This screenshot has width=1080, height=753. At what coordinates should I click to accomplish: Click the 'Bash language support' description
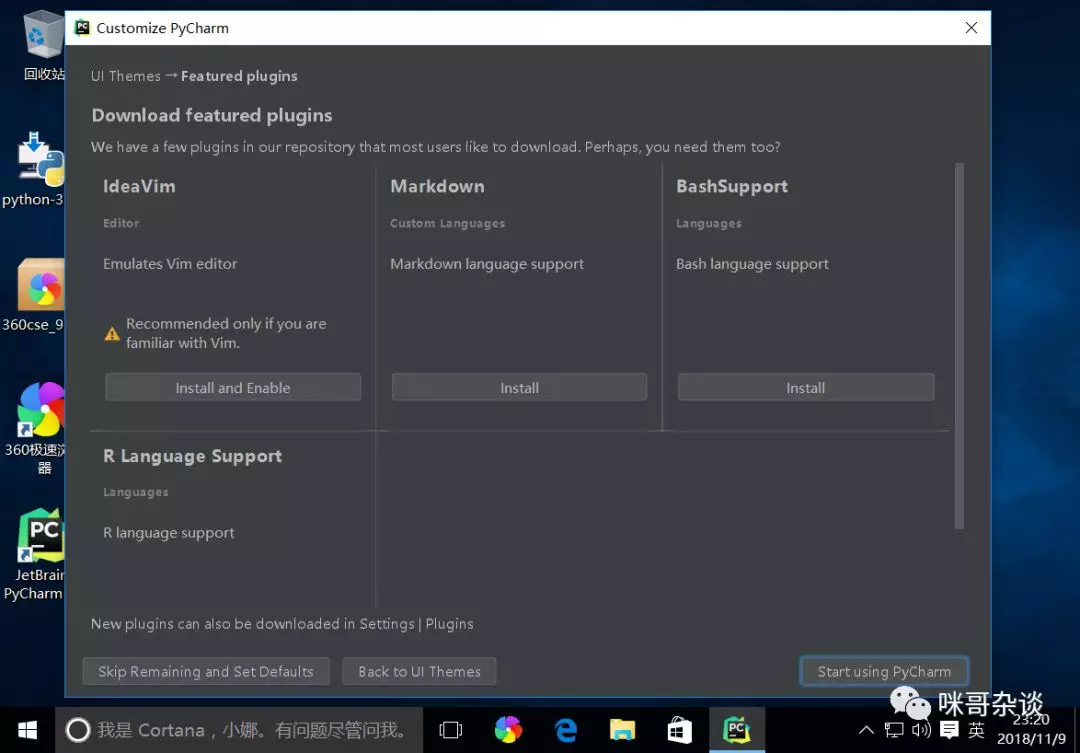(x=752, y=264)
